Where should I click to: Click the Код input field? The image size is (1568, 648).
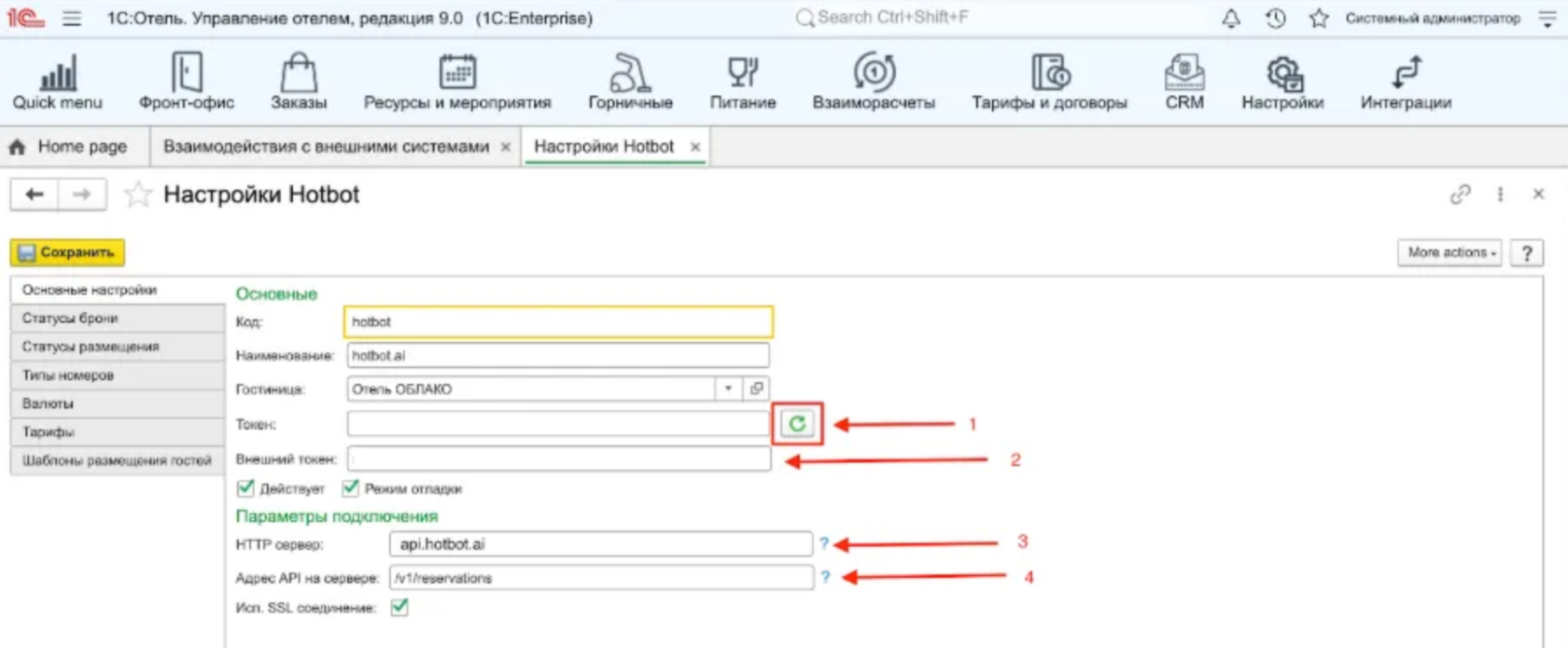click(558, 321)
